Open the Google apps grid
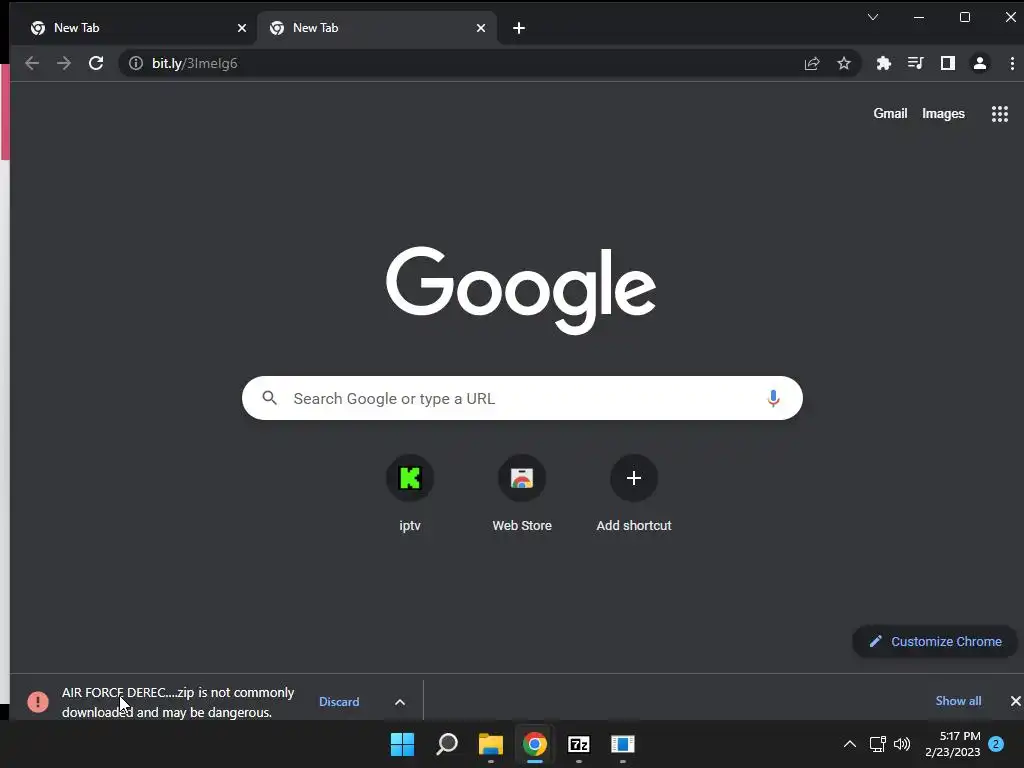1024x768 pixels. pos(1000,114)
